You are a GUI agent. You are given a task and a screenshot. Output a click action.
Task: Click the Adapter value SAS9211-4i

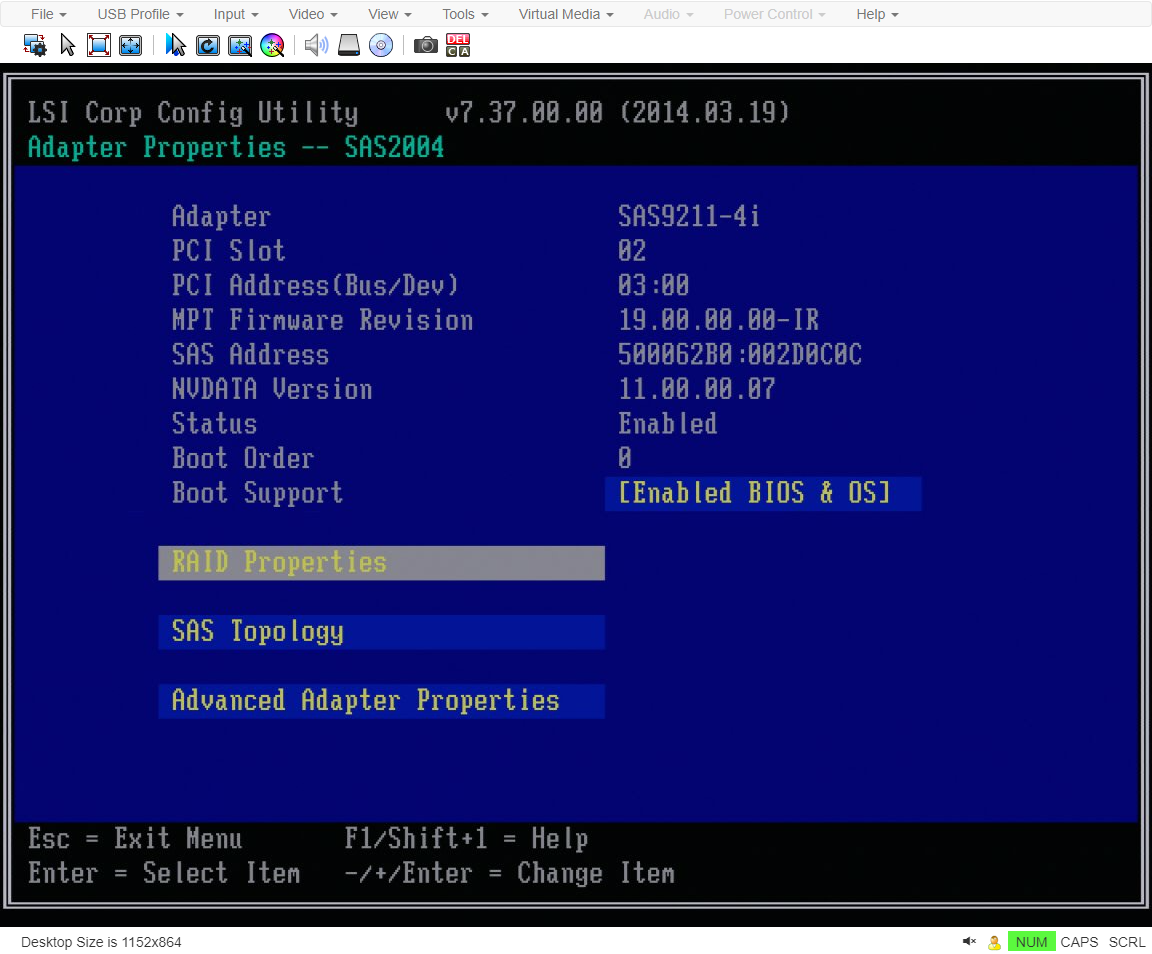tap(688, 216)
